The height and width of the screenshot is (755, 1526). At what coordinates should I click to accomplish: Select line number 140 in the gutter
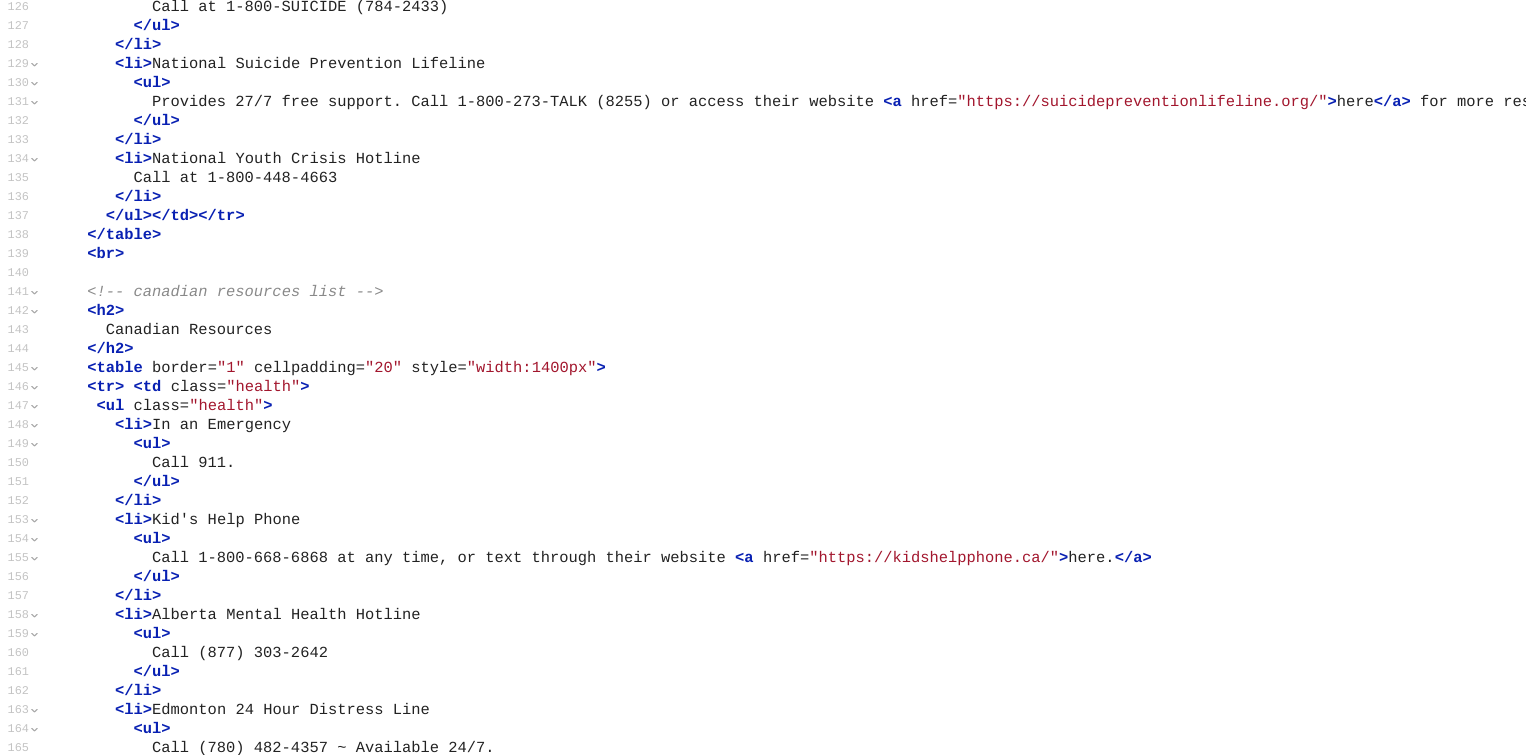pyautogui.click(x=18, y=273)
